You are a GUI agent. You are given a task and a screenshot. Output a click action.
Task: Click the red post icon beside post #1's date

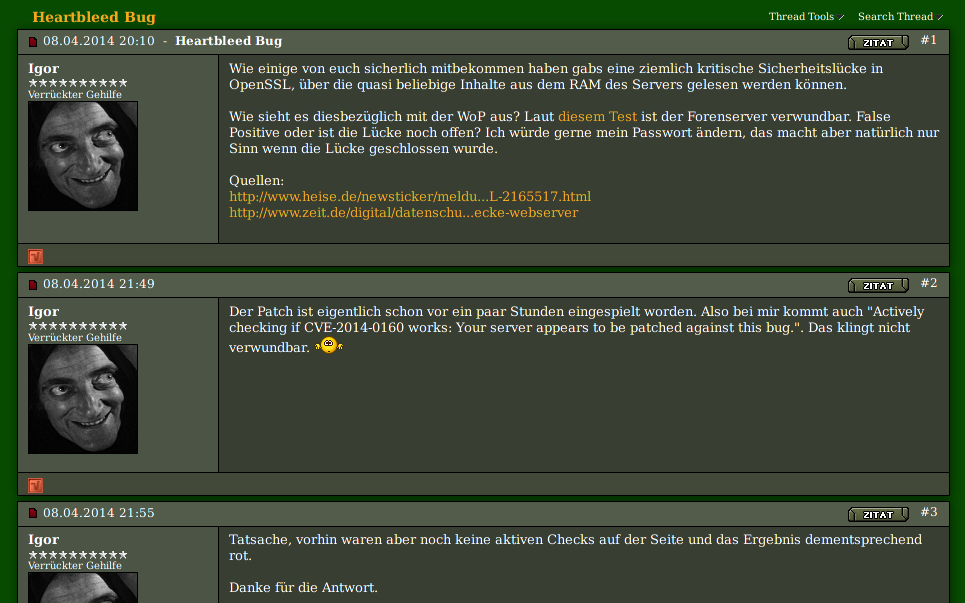(33, 42)
